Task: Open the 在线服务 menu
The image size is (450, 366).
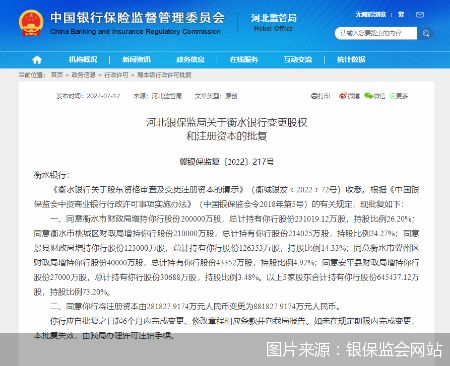Action: click(244, 60)
